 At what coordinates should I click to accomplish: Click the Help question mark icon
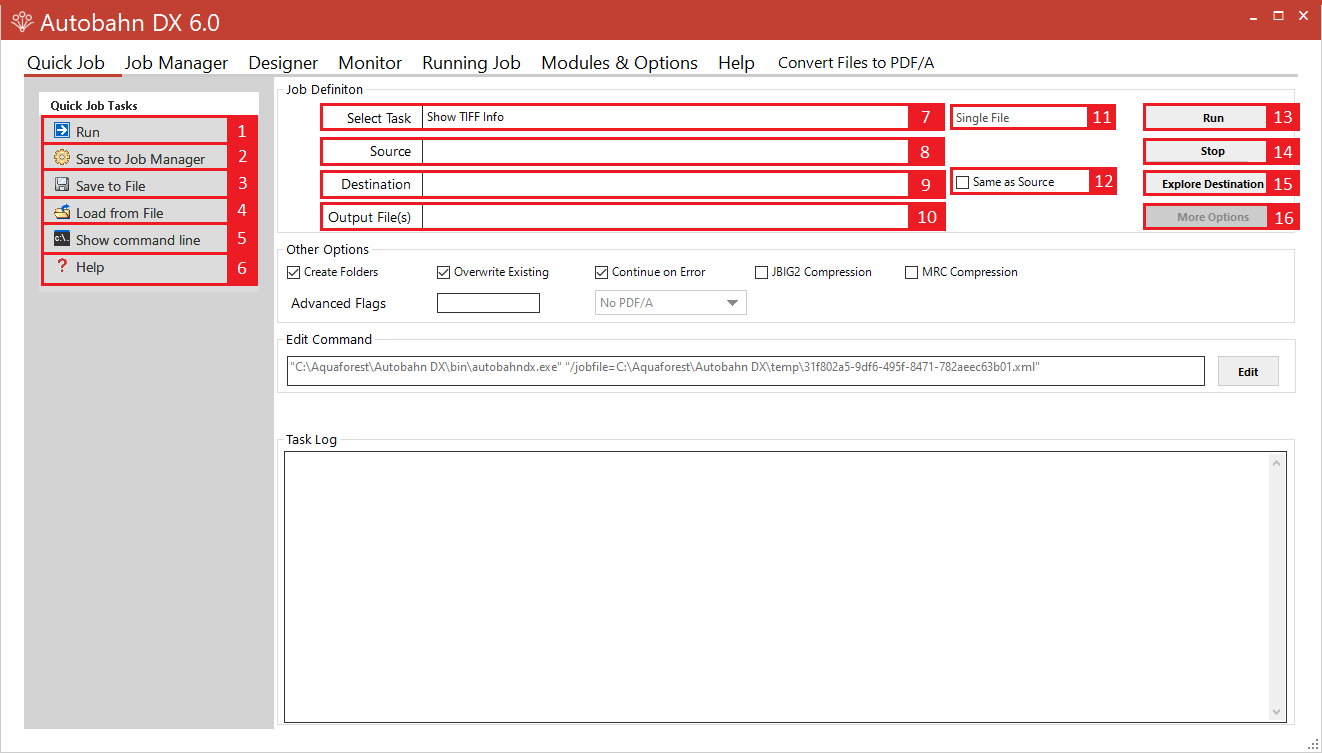[x=62, y=267]
